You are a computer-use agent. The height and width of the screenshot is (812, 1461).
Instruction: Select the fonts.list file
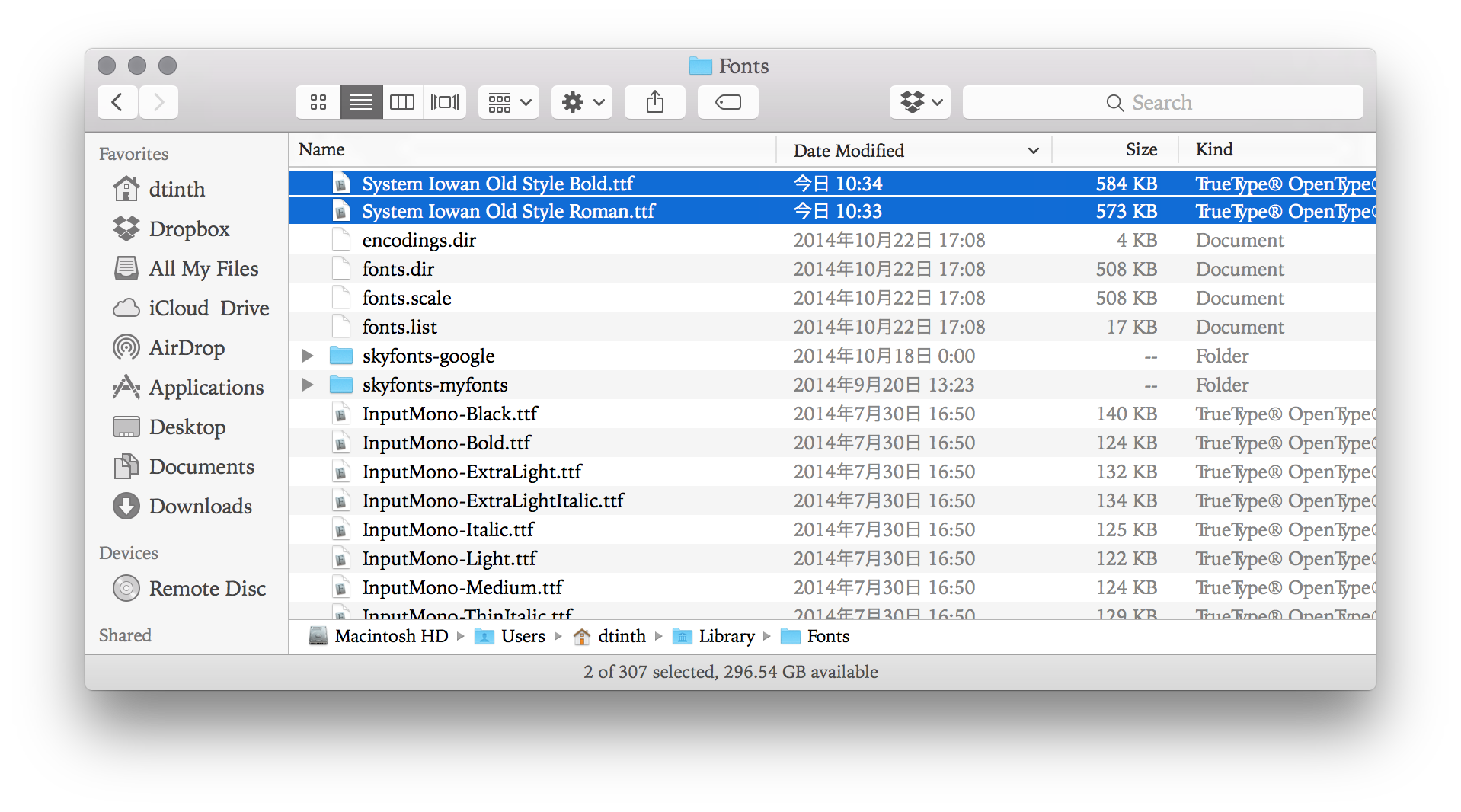tap(833, 327)
